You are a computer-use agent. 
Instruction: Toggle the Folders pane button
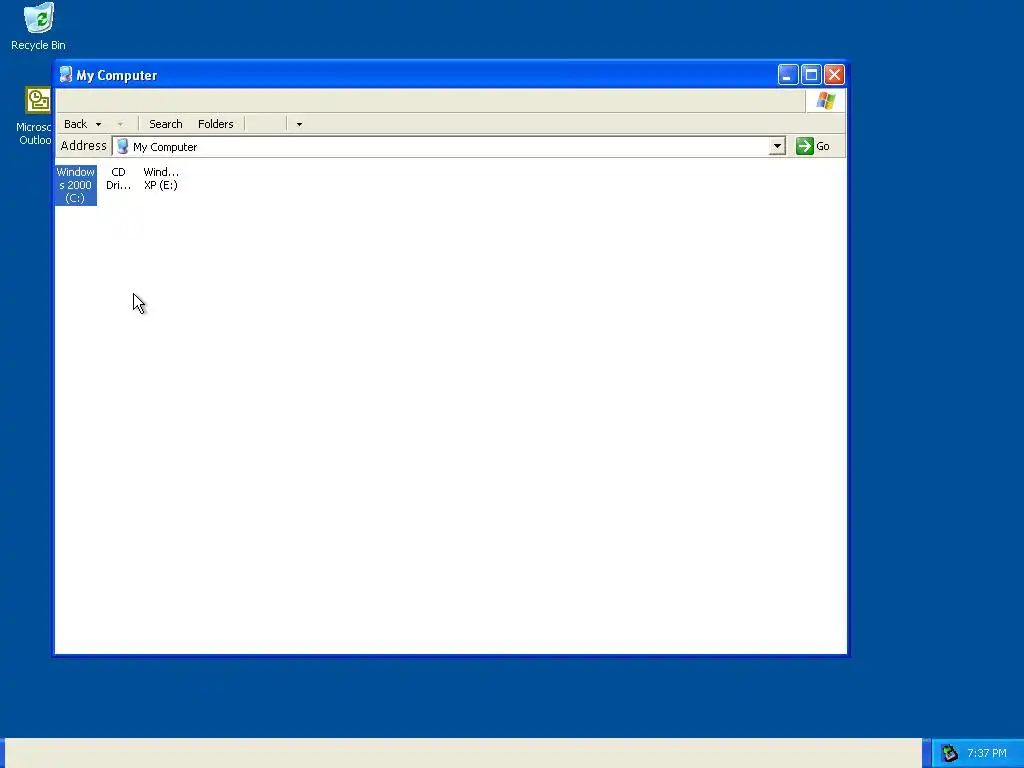[x=216, y=124]
